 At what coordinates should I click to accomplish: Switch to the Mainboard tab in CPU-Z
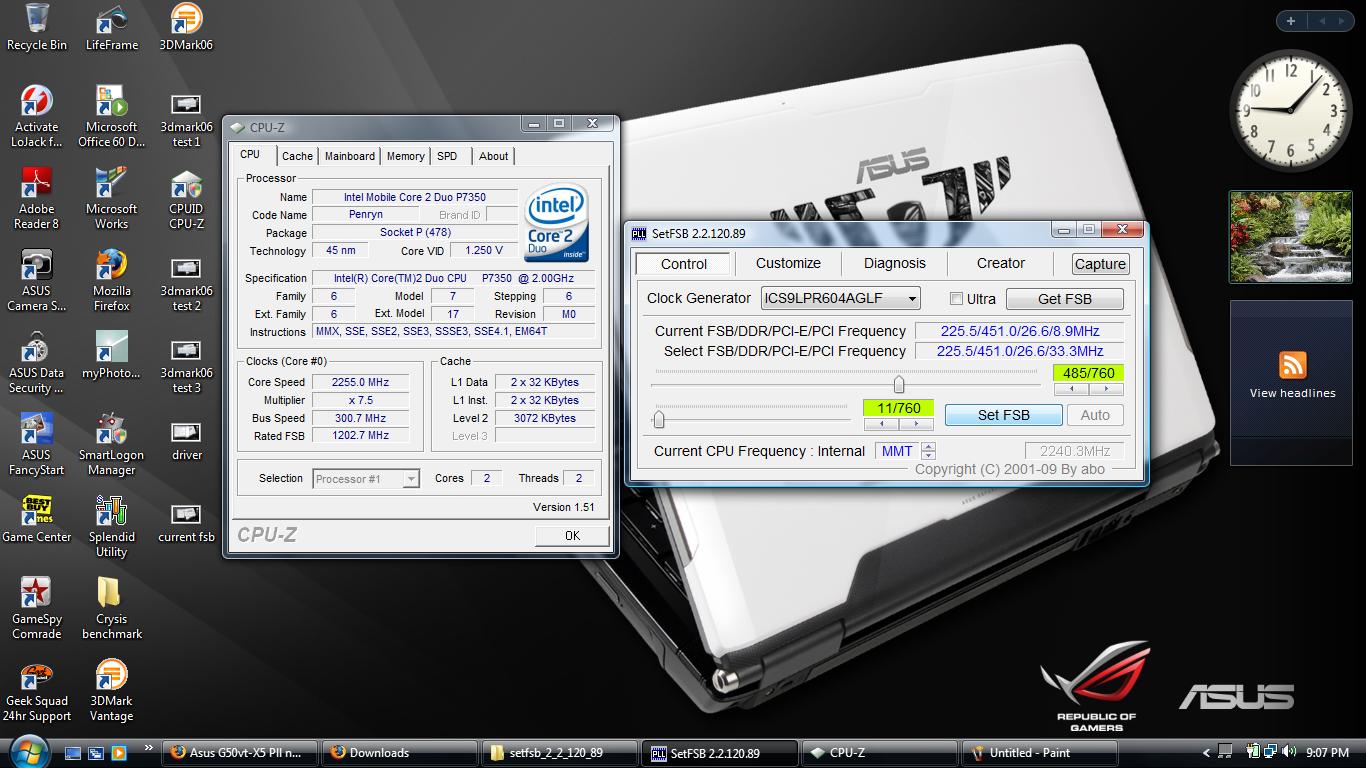(350, 156)
